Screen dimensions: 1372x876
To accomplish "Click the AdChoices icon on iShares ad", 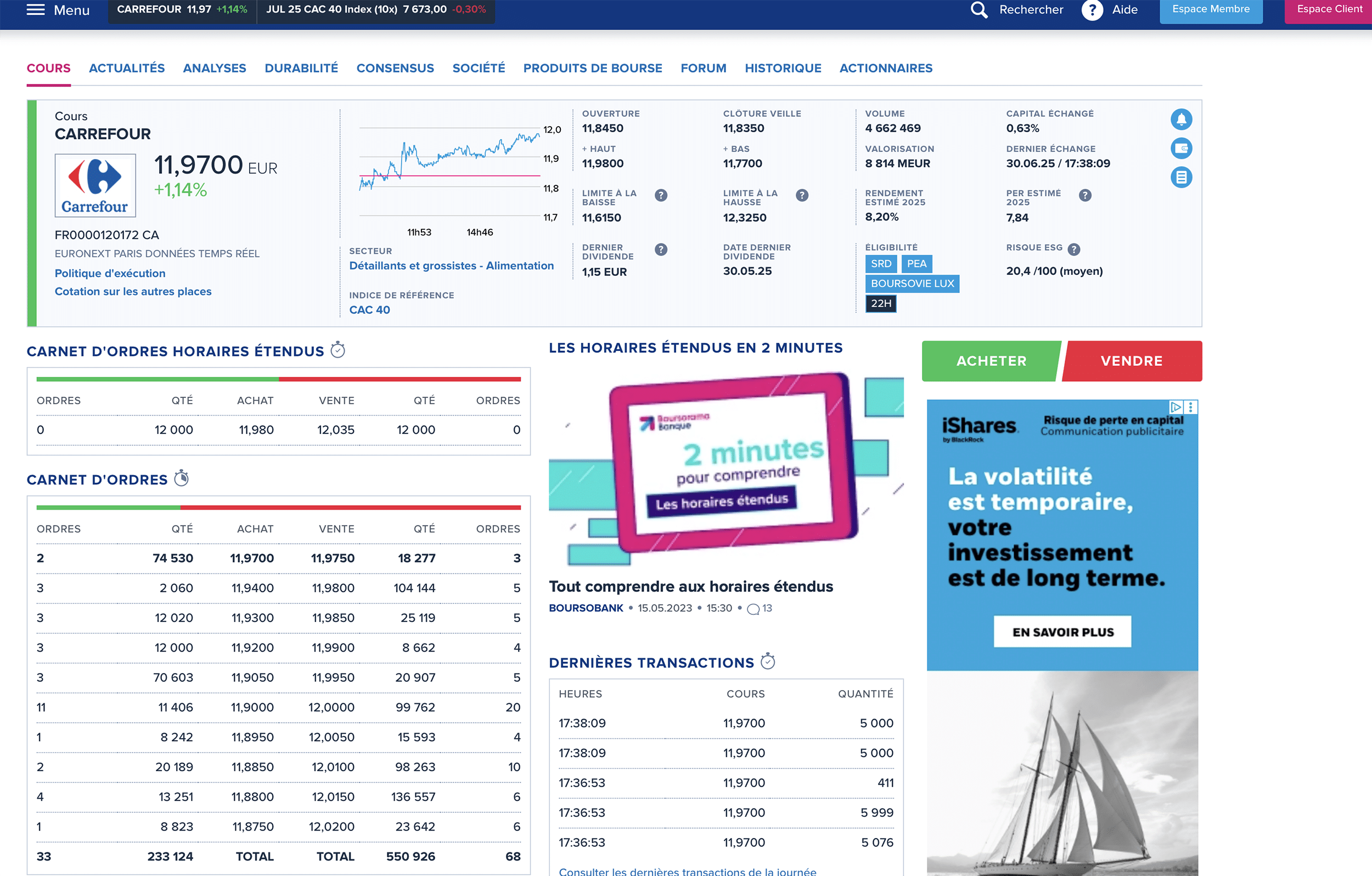I will click(x=1176, y=406).
